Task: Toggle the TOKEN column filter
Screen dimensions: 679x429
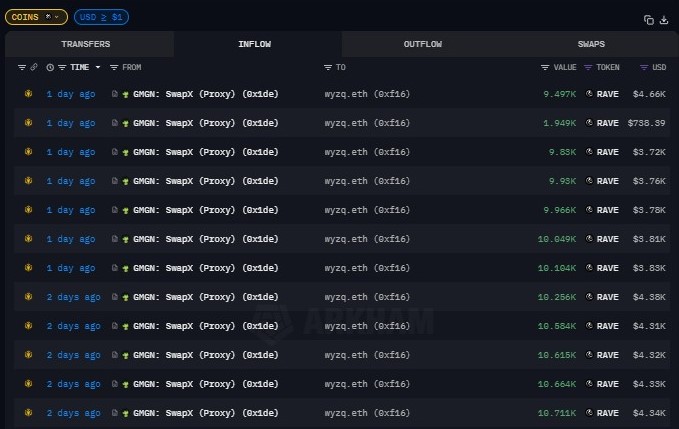Action: click(x=588, y=67)
